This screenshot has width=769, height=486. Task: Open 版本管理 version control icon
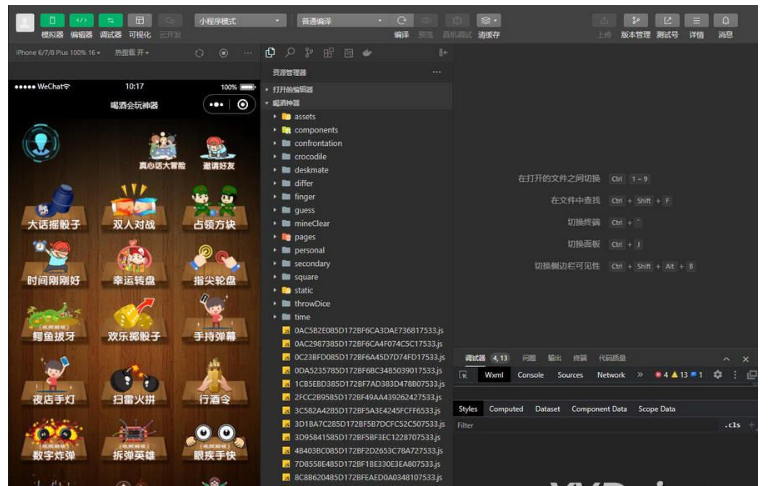pos(635,20)
